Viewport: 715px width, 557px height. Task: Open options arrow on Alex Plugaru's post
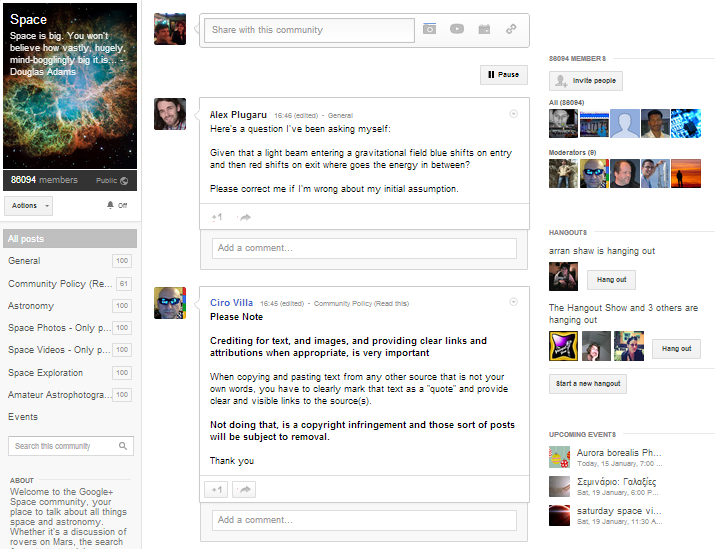click(x=513, y=114)
